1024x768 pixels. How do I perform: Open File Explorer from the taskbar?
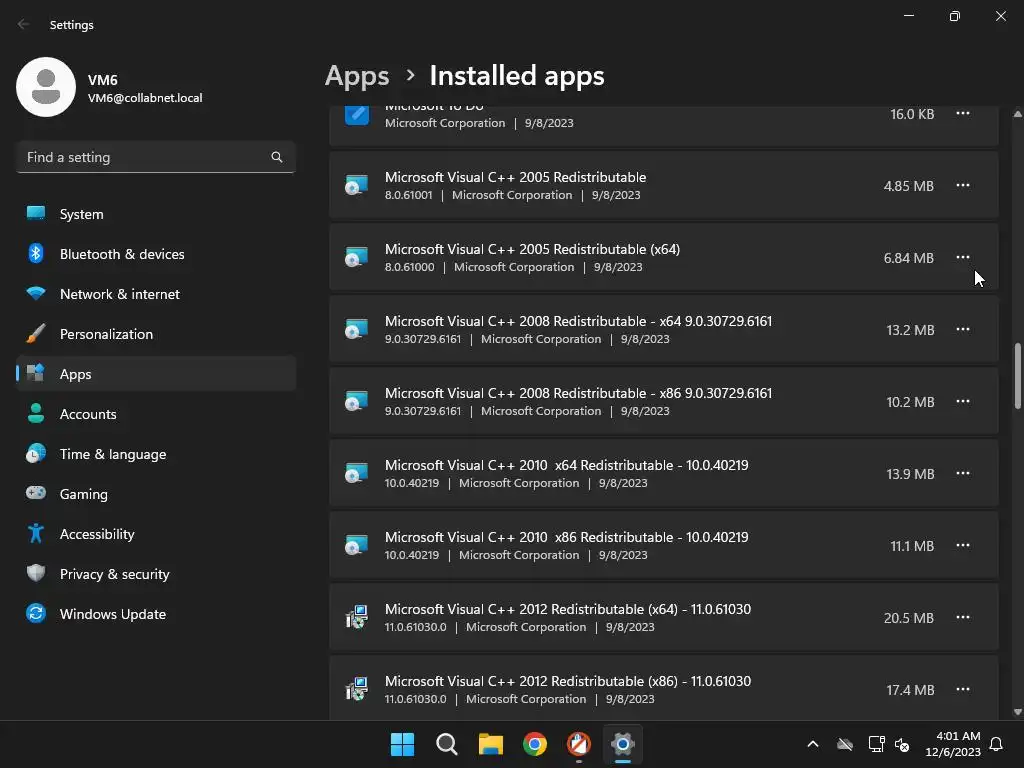[490, 744]
